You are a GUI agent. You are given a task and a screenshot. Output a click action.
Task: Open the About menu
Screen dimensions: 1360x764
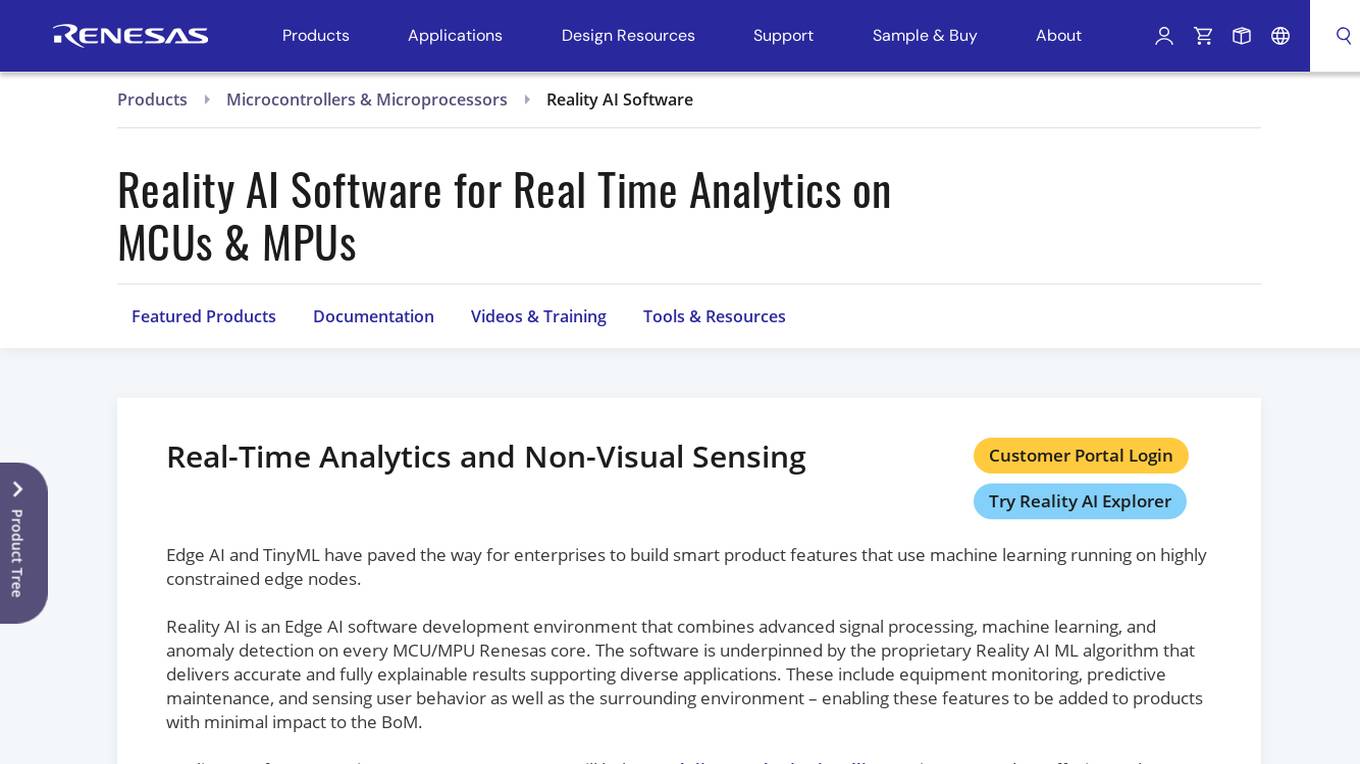1058,36
